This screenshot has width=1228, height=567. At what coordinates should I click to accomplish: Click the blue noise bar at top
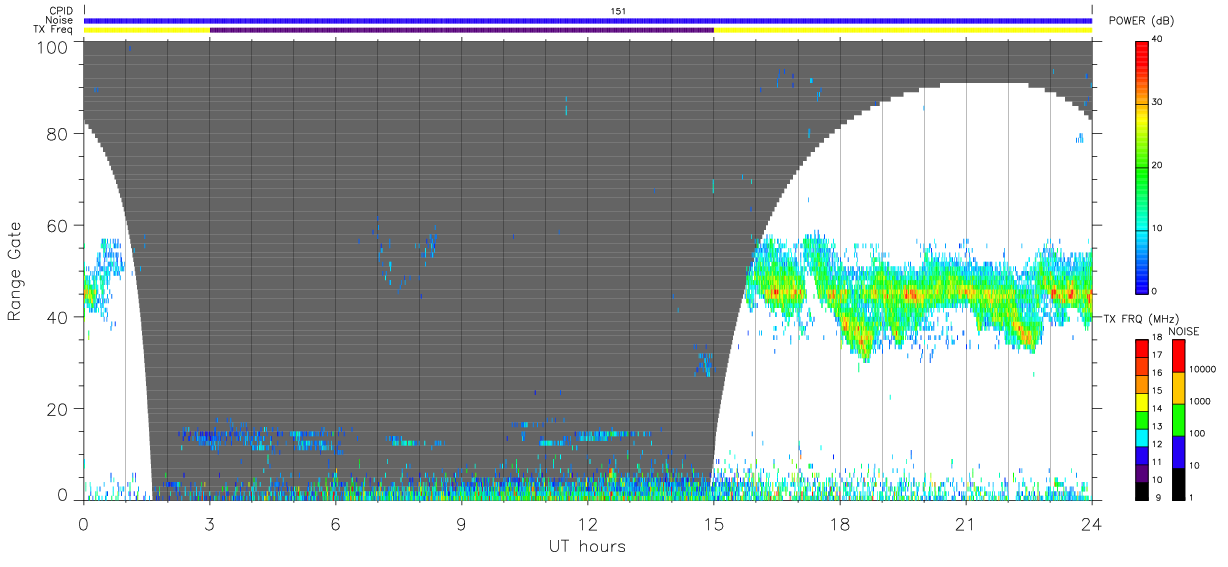point(588,20)
